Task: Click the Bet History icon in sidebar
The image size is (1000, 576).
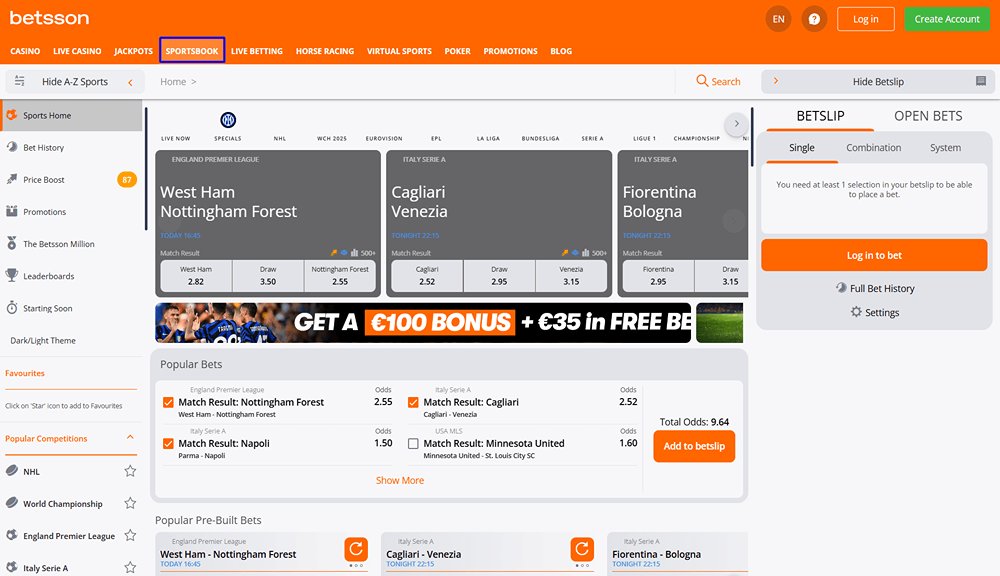Action: [11, 147]
